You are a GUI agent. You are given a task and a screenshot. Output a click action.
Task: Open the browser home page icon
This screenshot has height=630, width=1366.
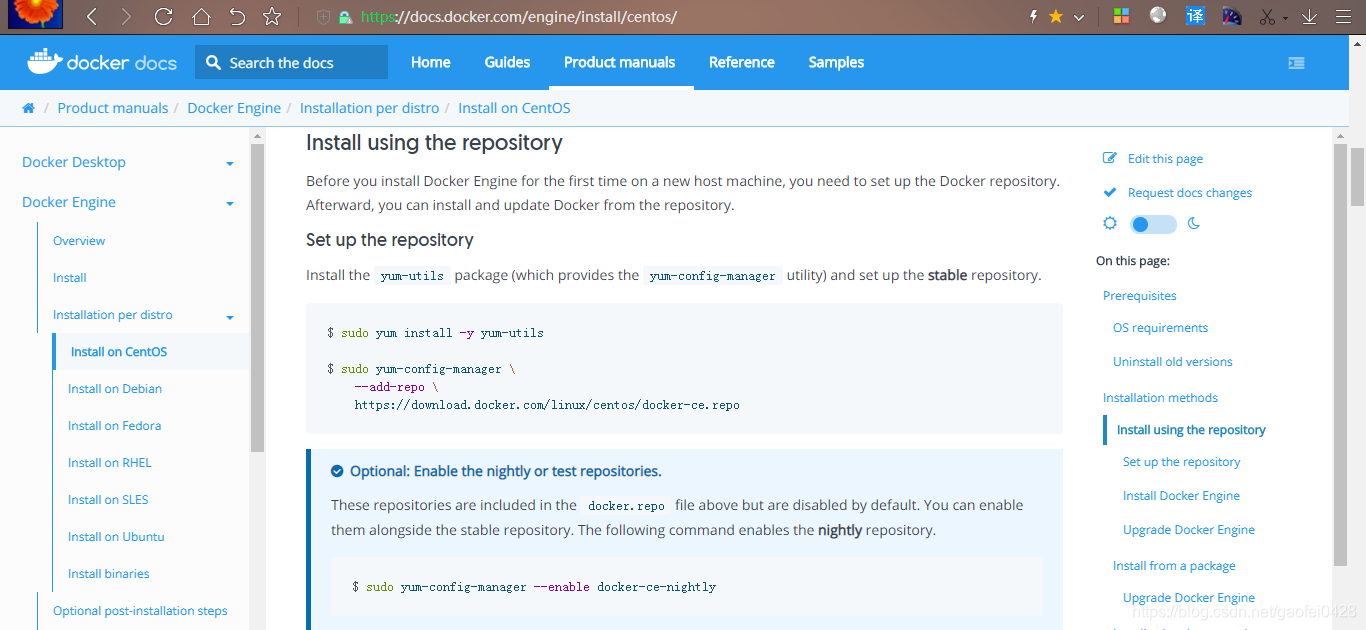[x=201, y=17]
